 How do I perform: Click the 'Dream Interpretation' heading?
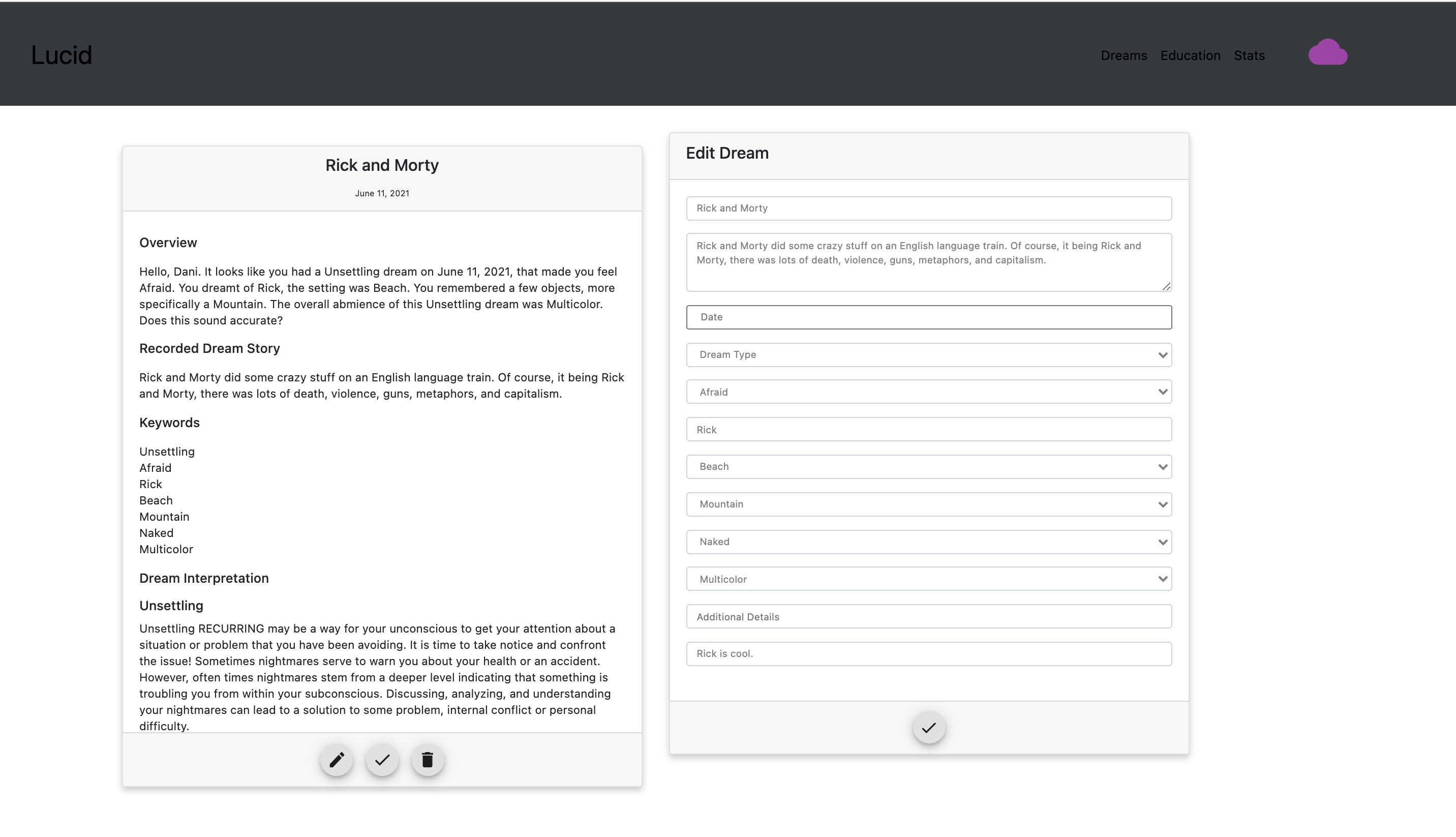pos(204,578)
